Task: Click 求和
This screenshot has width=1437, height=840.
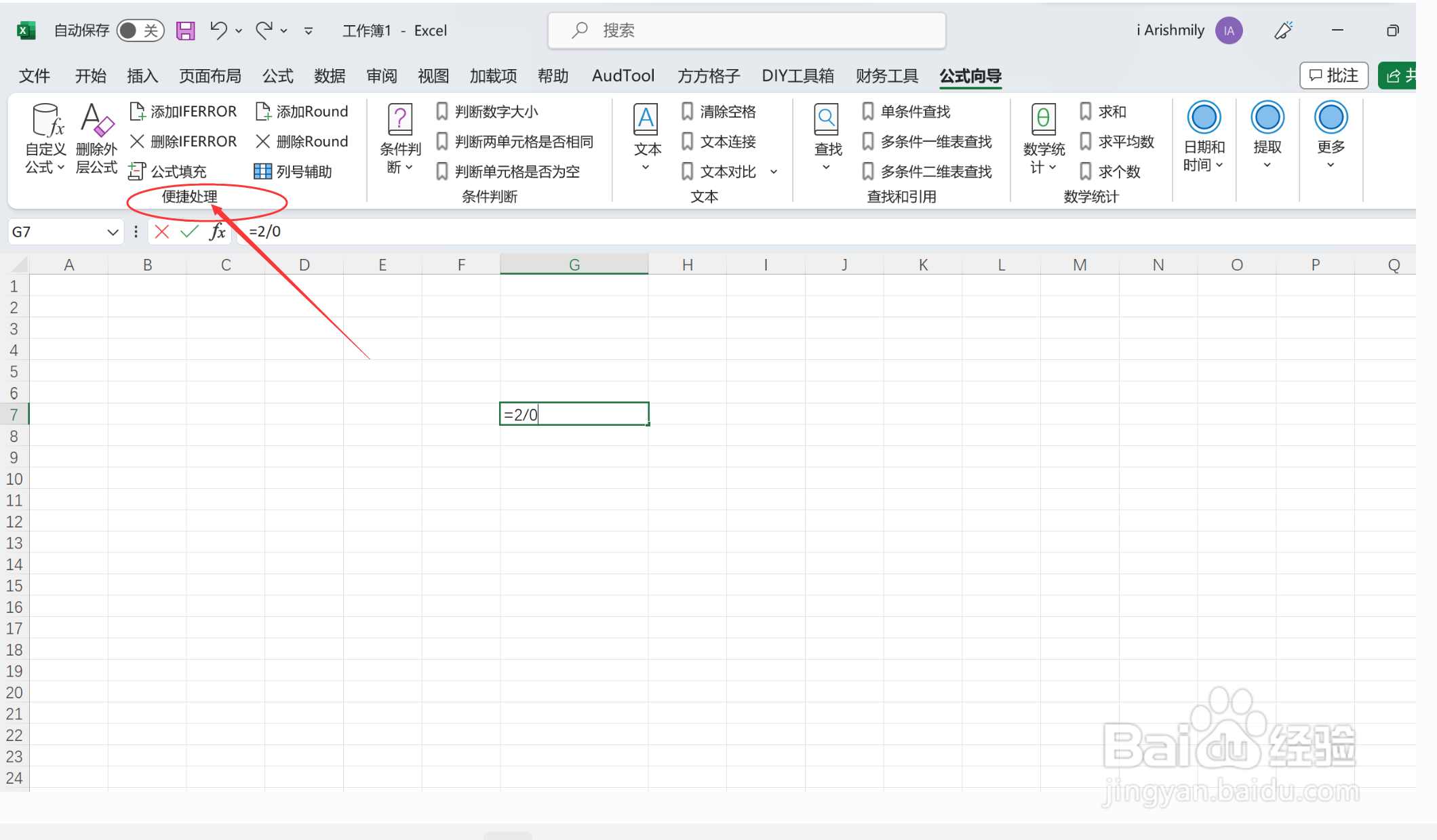Action: click(1103, 111)
